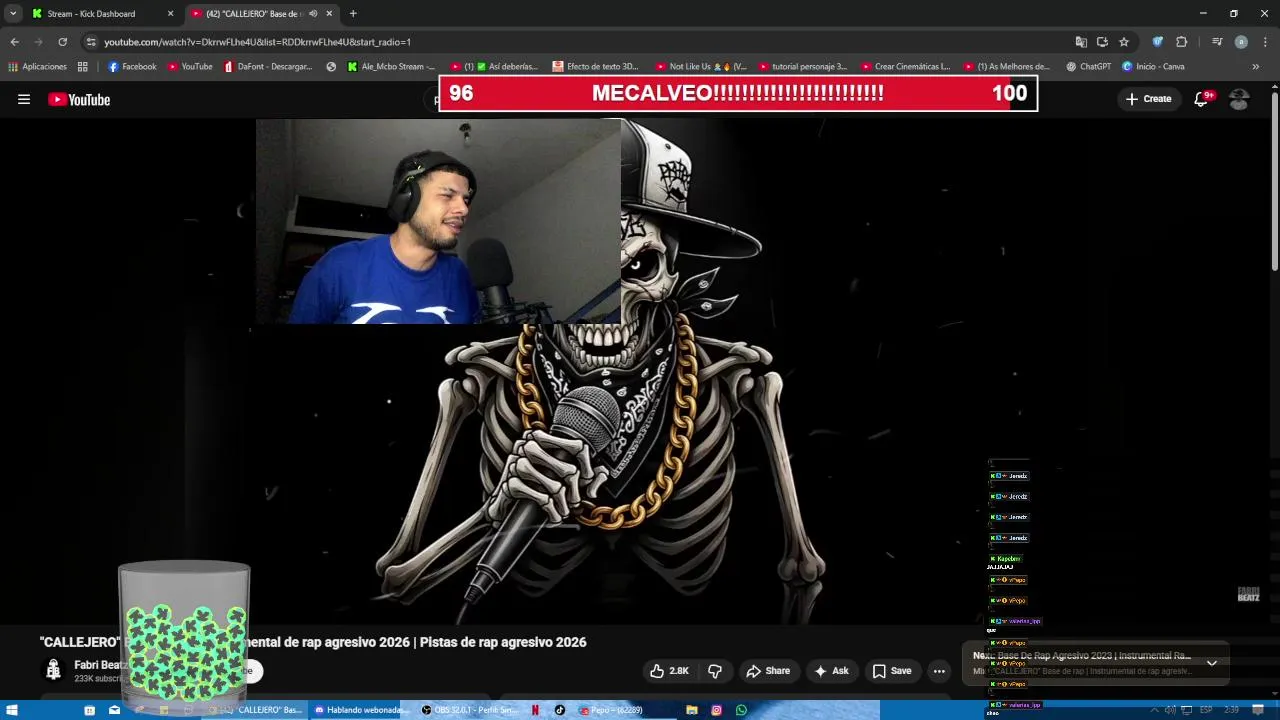This screenshot has width=1280, height=720.
Task: Save the video to a playlist
Action: tap(892, 671)
